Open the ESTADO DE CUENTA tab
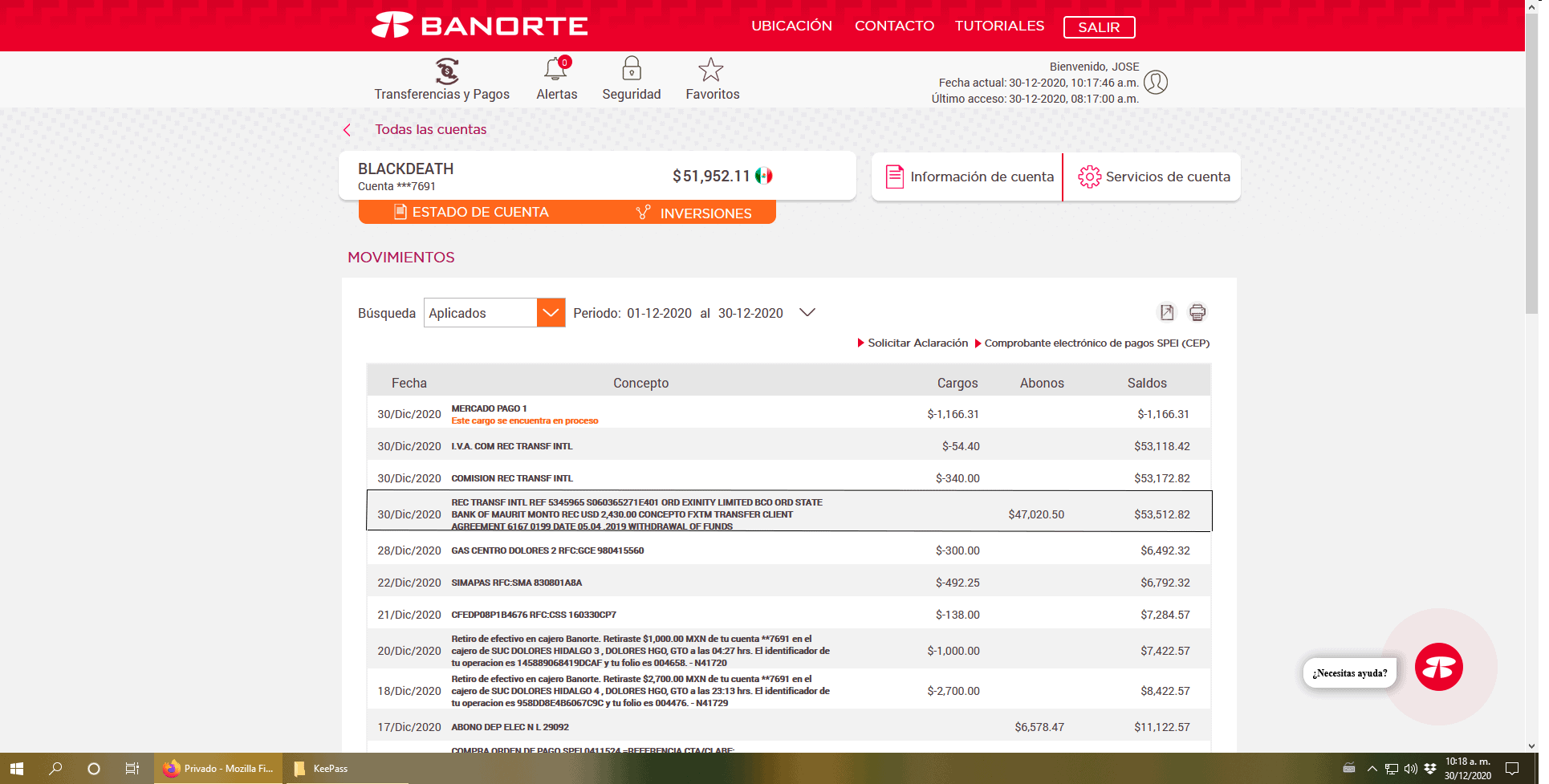The height and width of the screenshot is (784, 1549). pyautogui.click(x=472, y=213)
